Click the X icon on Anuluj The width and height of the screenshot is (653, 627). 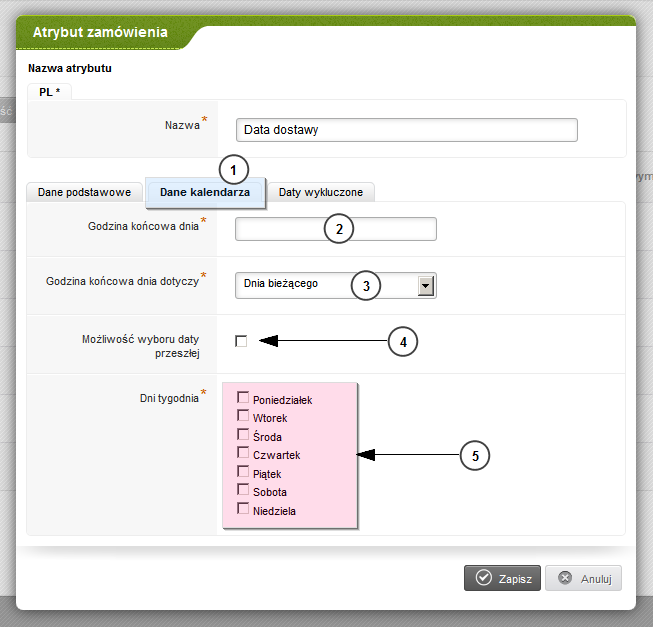click(565, 578)
